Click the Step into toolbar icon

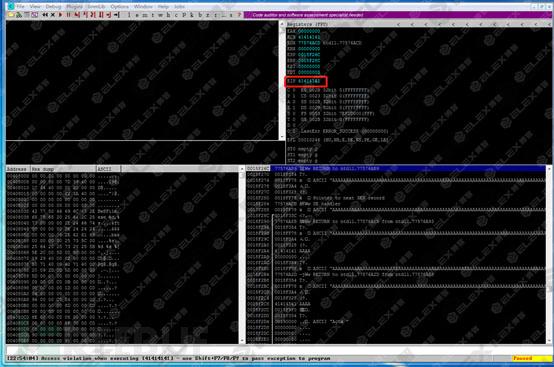[x=77, y=15]
